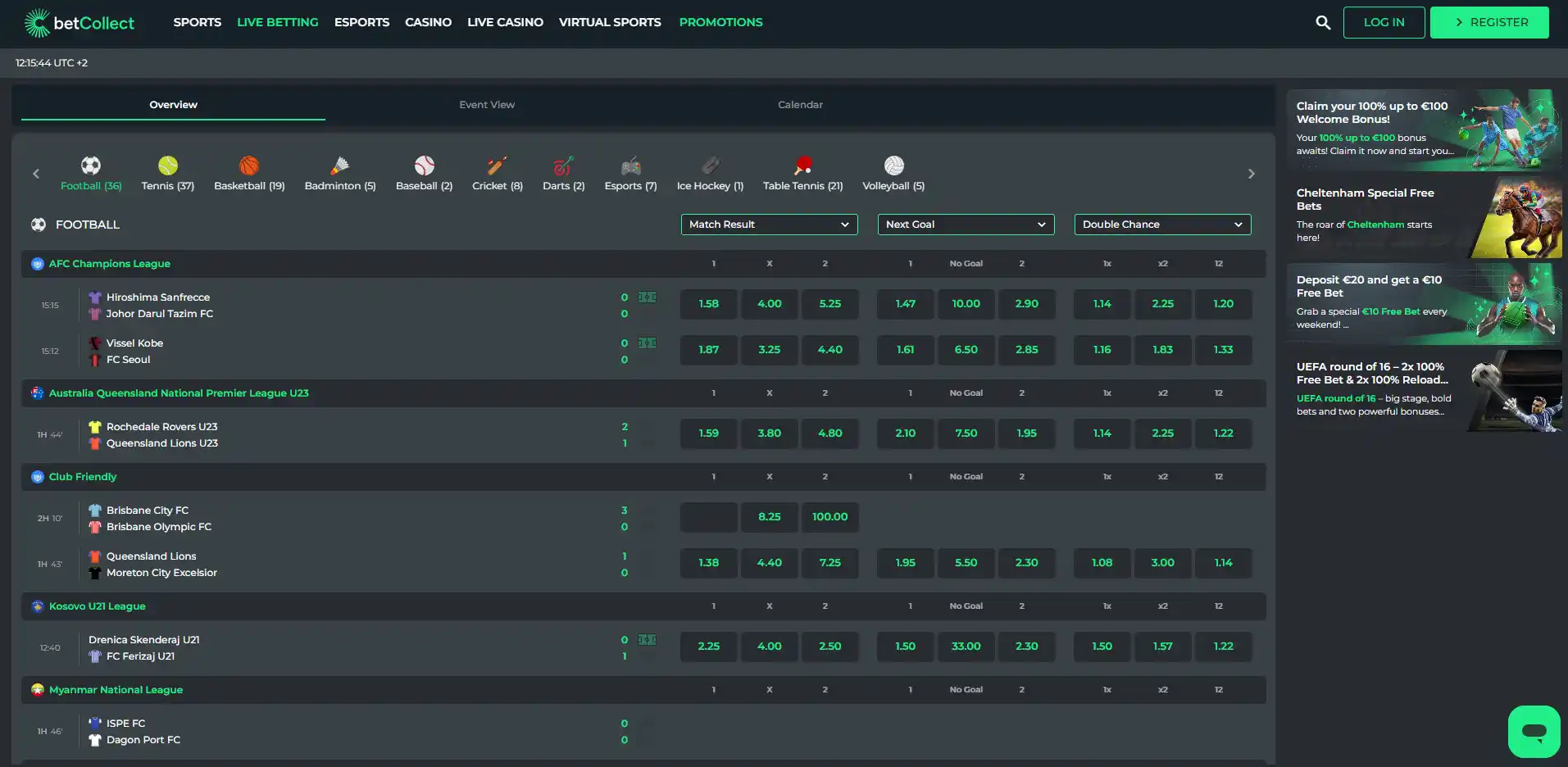1568x767 pixels.
Task: Click the LOG IN button
Action: [x=1384, y=23]
